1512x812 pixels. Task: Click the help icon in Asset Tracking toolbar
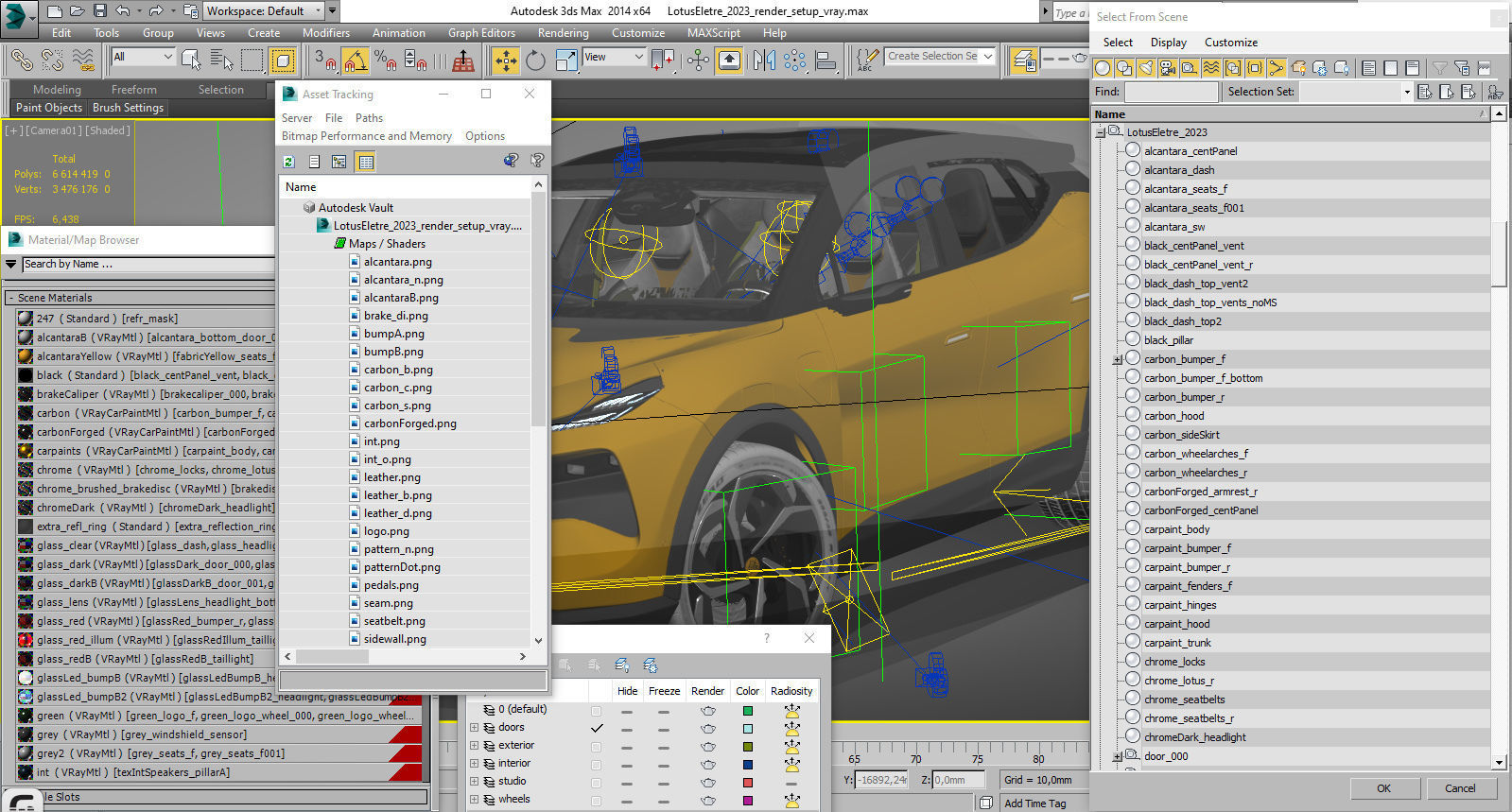click(537, 161)
